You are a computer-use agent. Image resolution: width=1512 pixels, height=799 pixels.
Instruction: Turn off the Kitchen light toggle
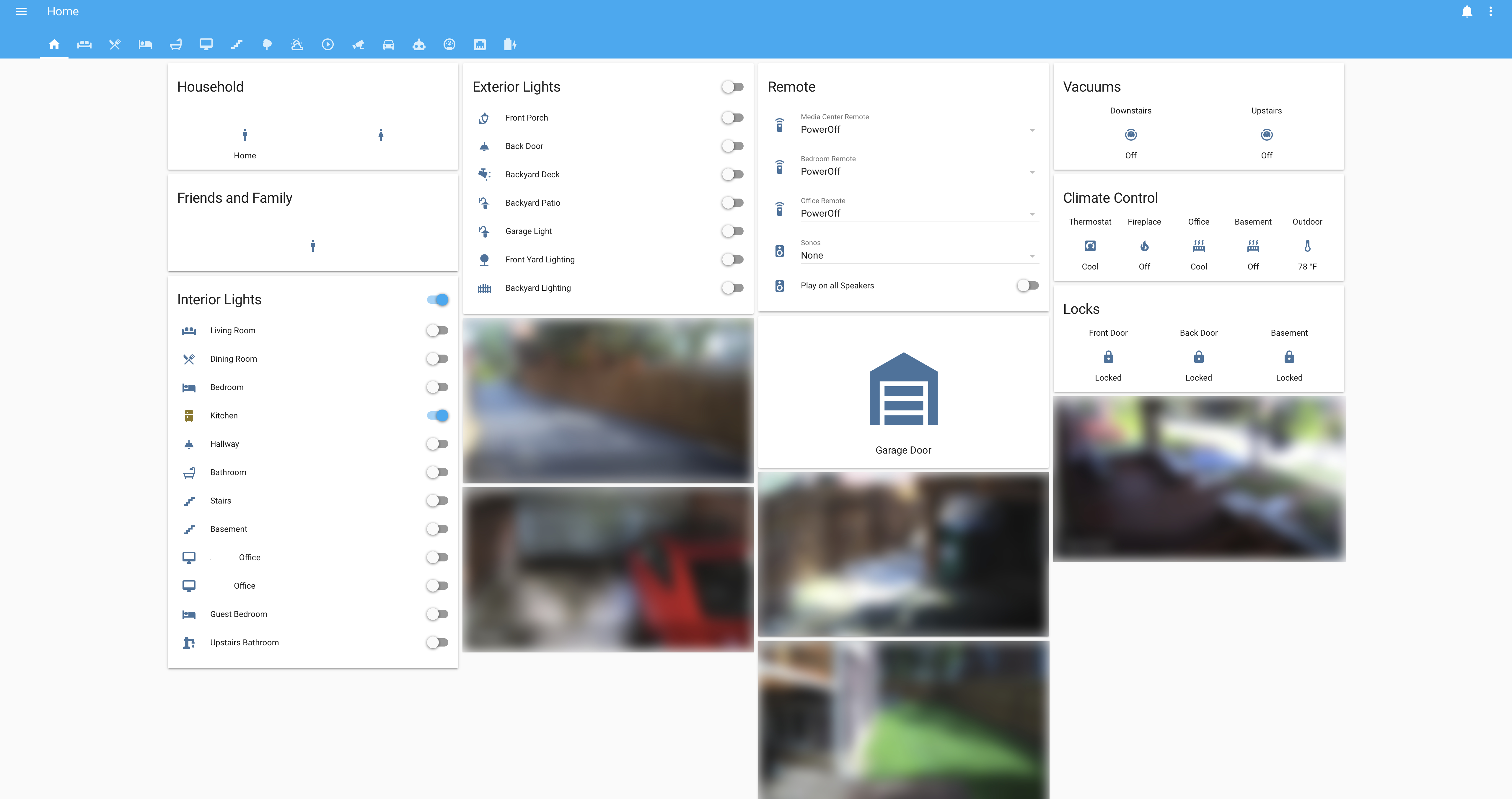(x=438, y=415)
